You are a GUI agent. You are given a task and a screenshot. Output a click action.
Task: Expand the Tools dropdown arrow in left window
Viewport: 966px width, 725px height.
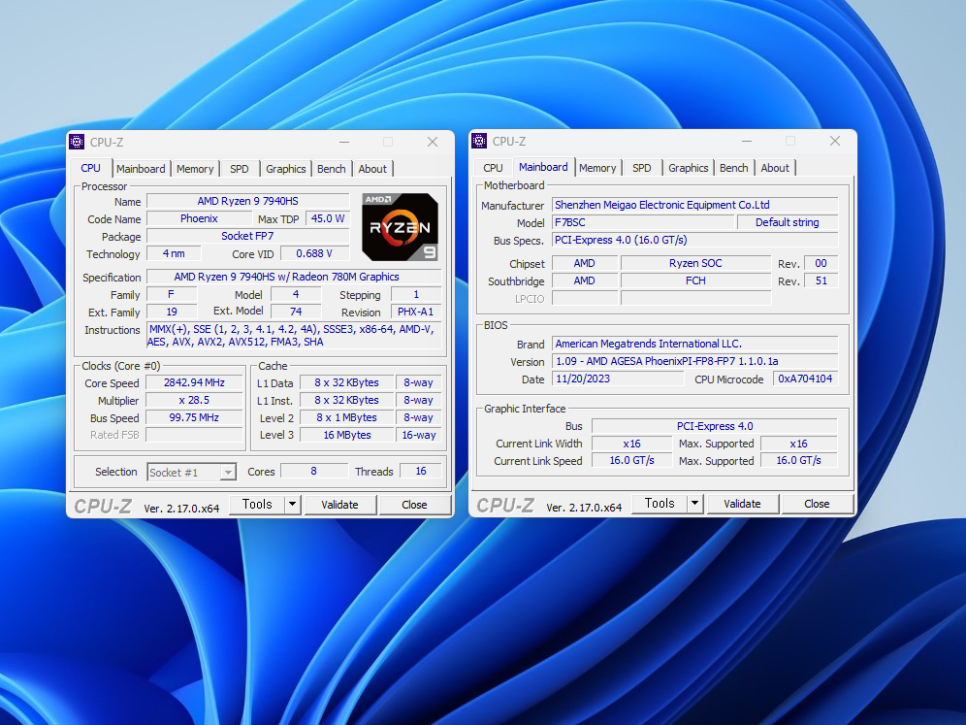[x=293, y=505]
